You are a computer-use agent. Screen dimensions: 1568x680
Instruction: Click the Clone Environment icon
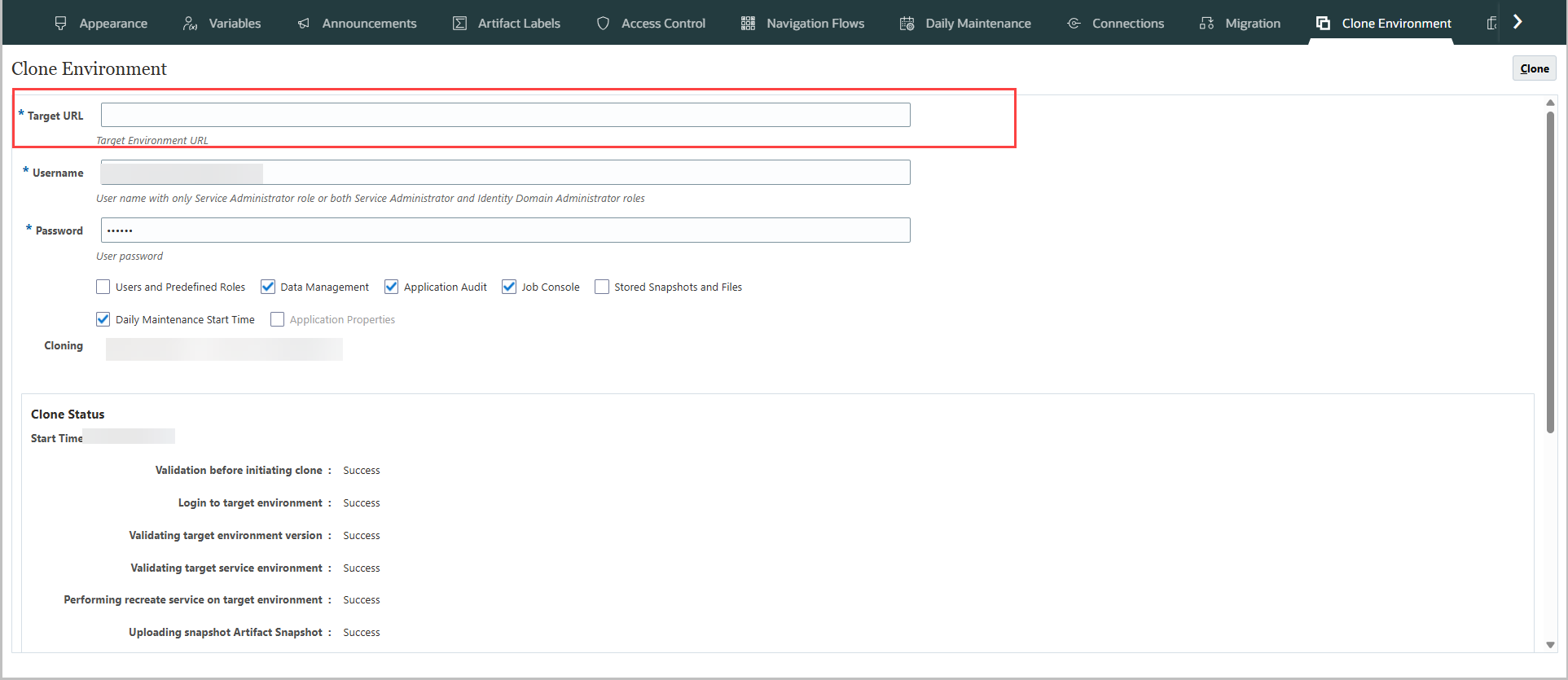(1323, 24)
